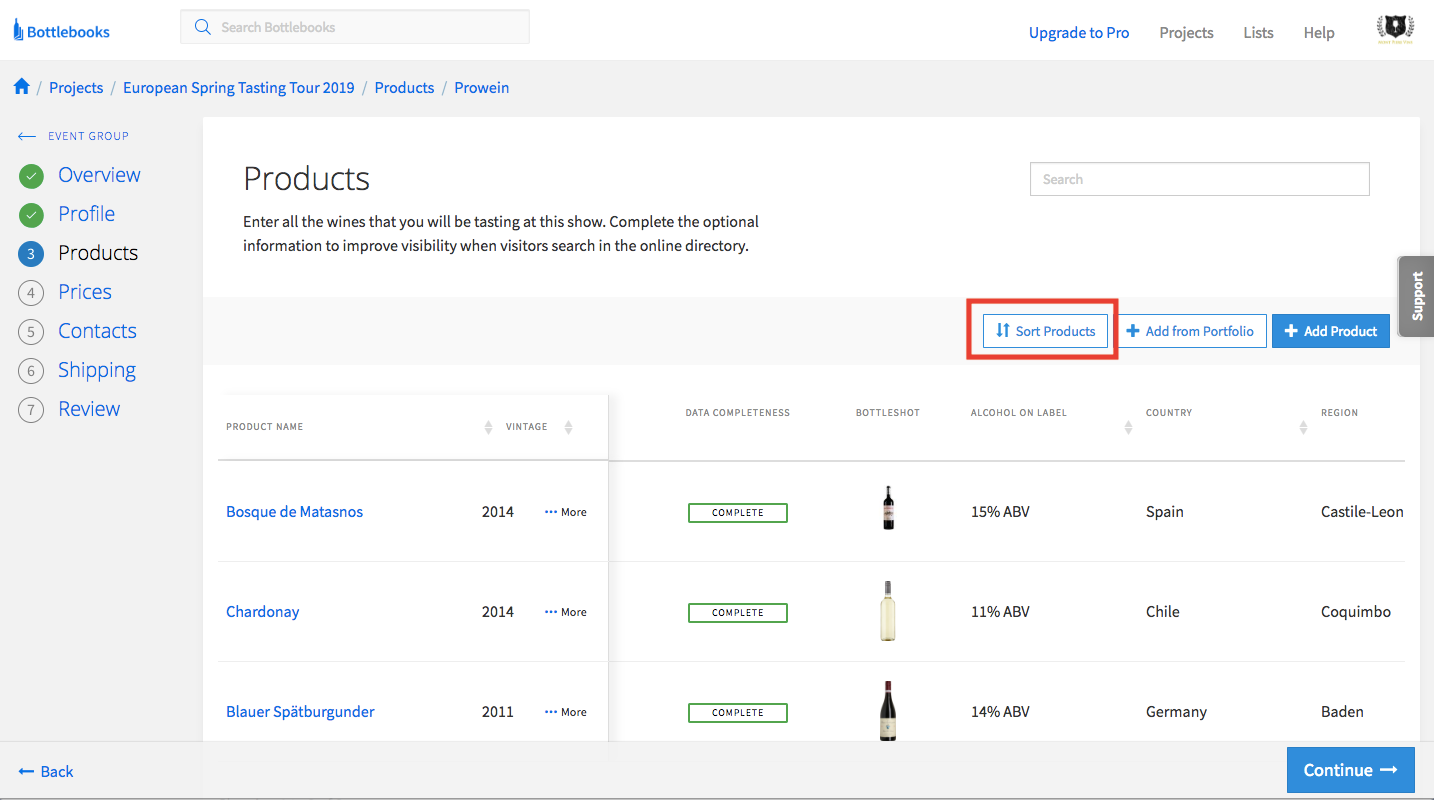Click Projects breadcrumb link
This screenshot has height=800, width=1434.
(76, 88)
